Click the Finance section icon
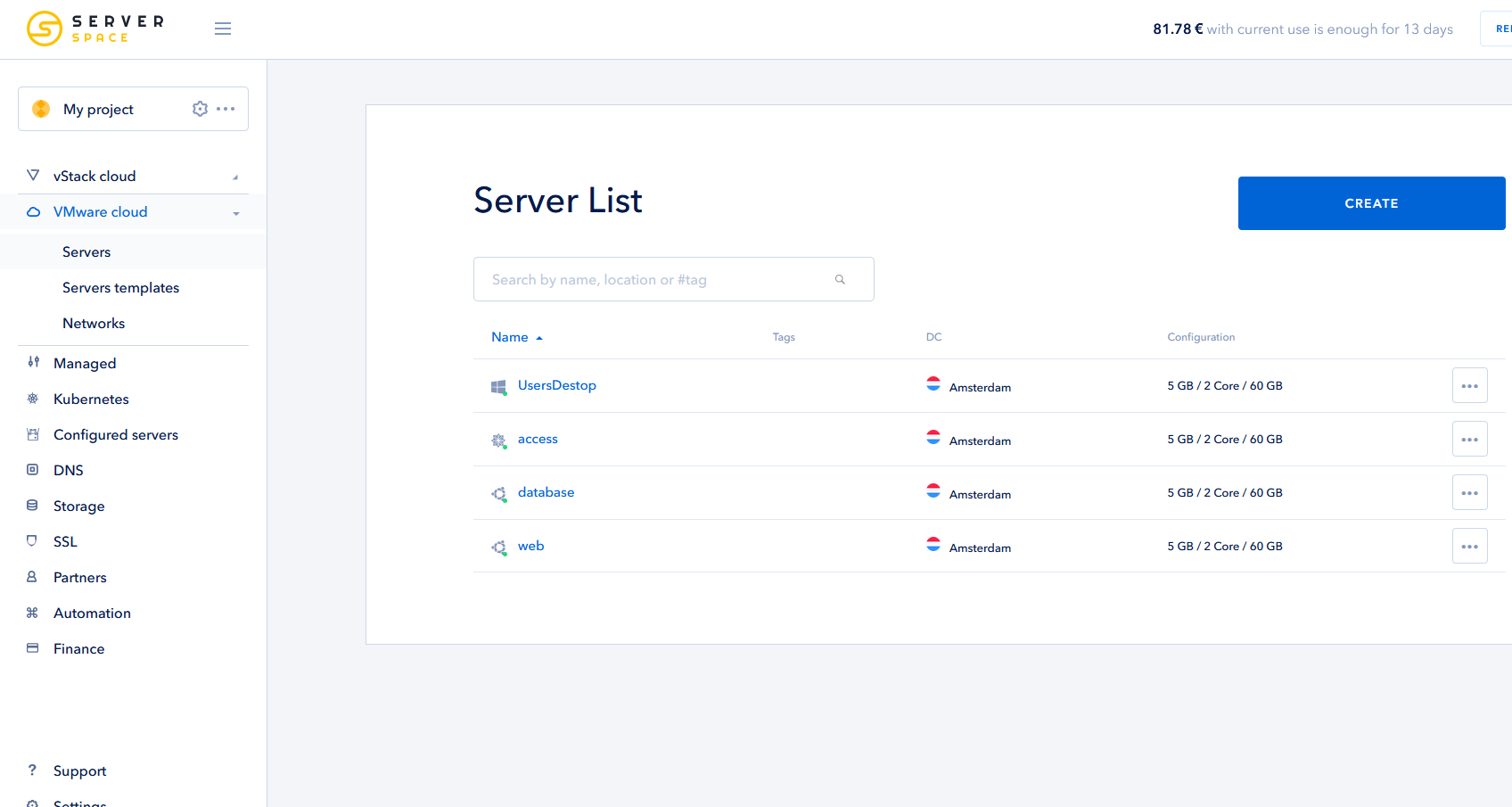Viewport: 1512px width, 807px height. click(x=32, y=648)
